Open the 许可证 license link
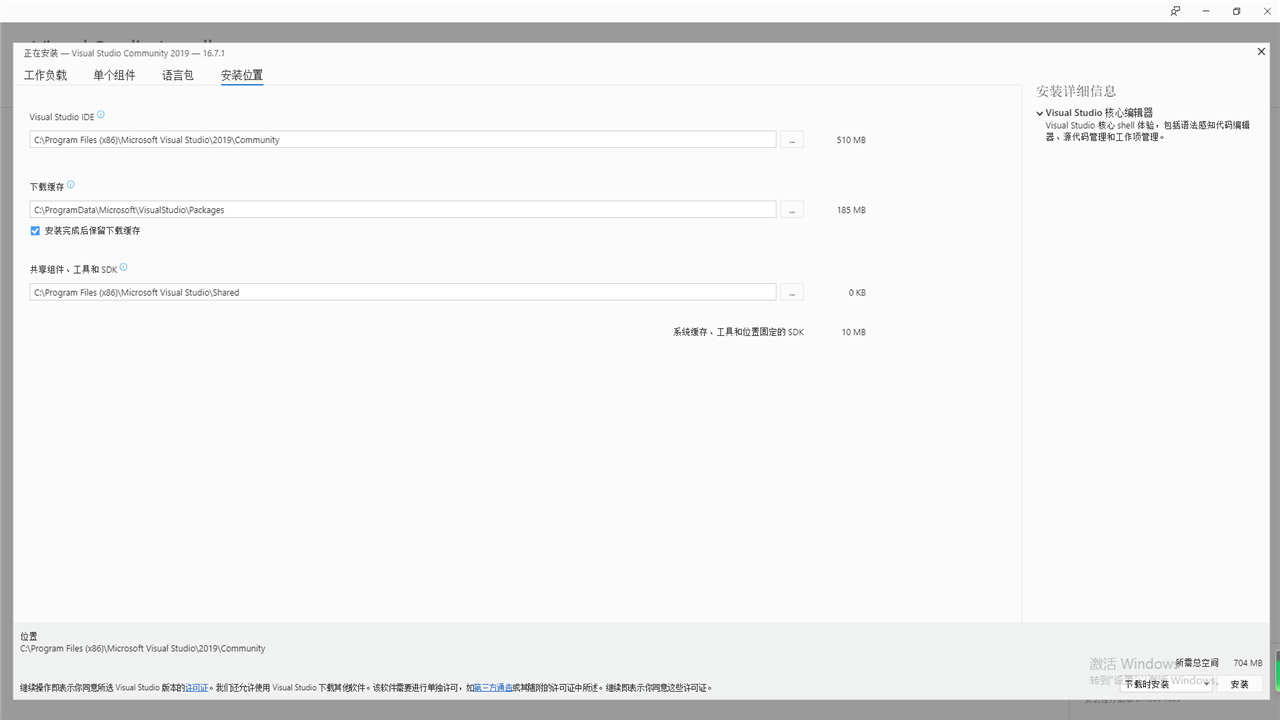Image resolution: width=1280 pixels, height=720 pixels. coord(196,687)
